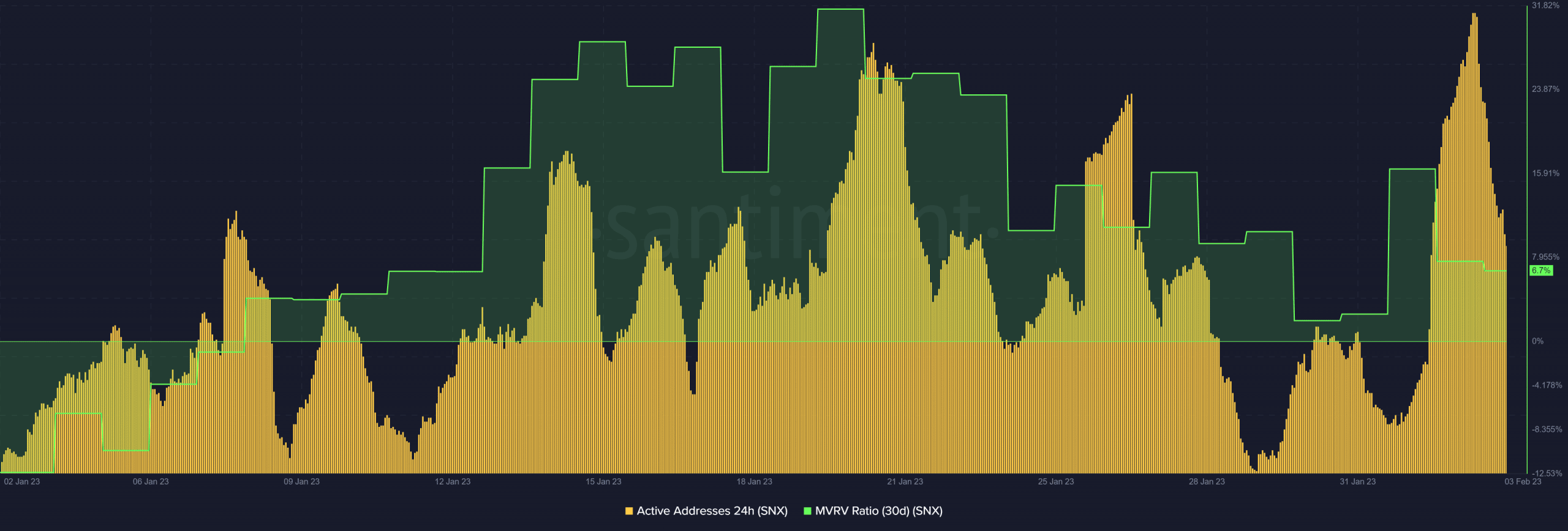Click the 31 Jan 23 date label

click(1357, 481)
